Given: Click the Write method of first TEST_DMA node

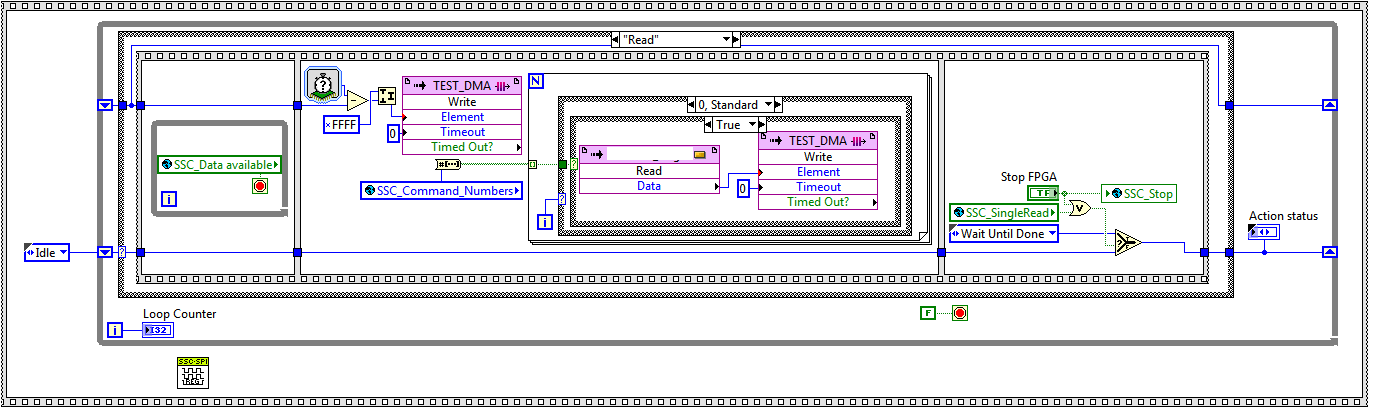Looking at the screenshot, I should click(461, 102).
